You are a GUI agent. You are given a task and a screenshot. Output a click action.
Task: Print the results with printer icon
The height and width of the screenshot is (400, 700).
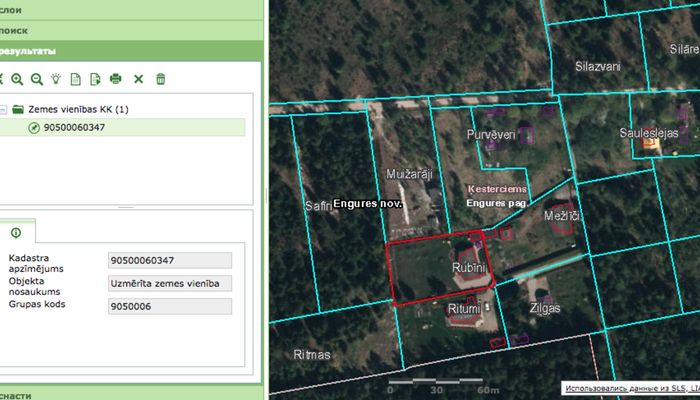click(x=116, y=79)
